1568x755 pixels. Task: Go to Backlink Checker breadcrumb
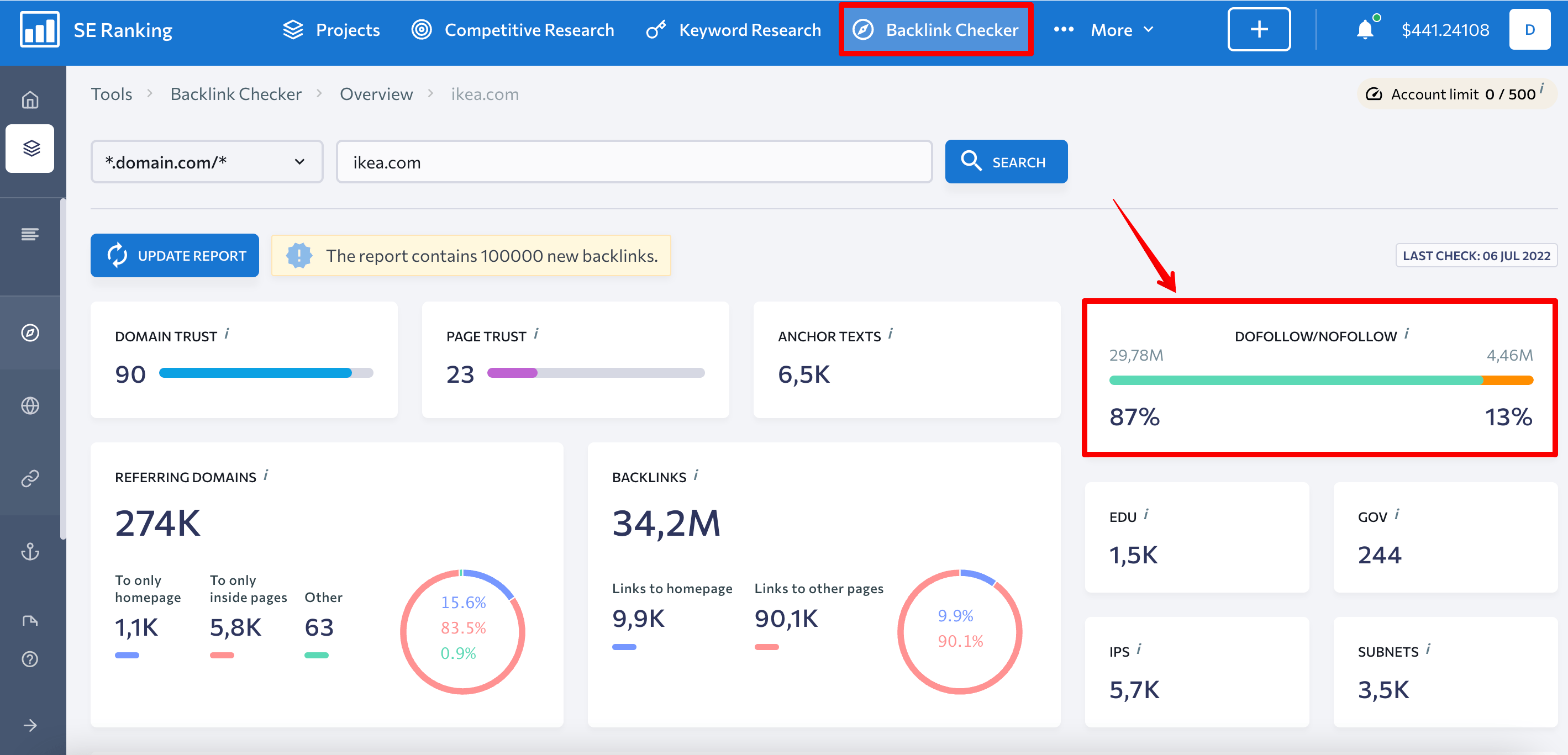click(235, 94)
